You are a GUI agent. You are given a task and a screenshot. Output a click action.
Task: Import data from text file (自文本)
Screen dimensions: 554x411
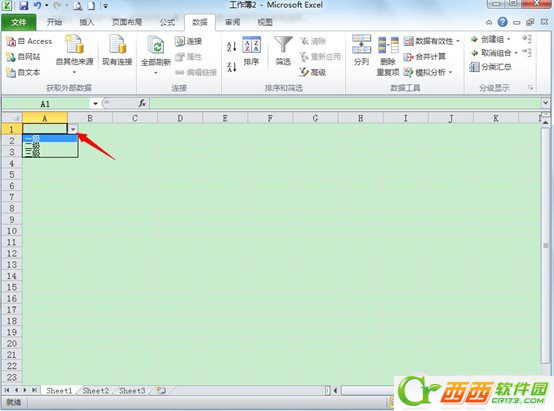tap(23, 72)
